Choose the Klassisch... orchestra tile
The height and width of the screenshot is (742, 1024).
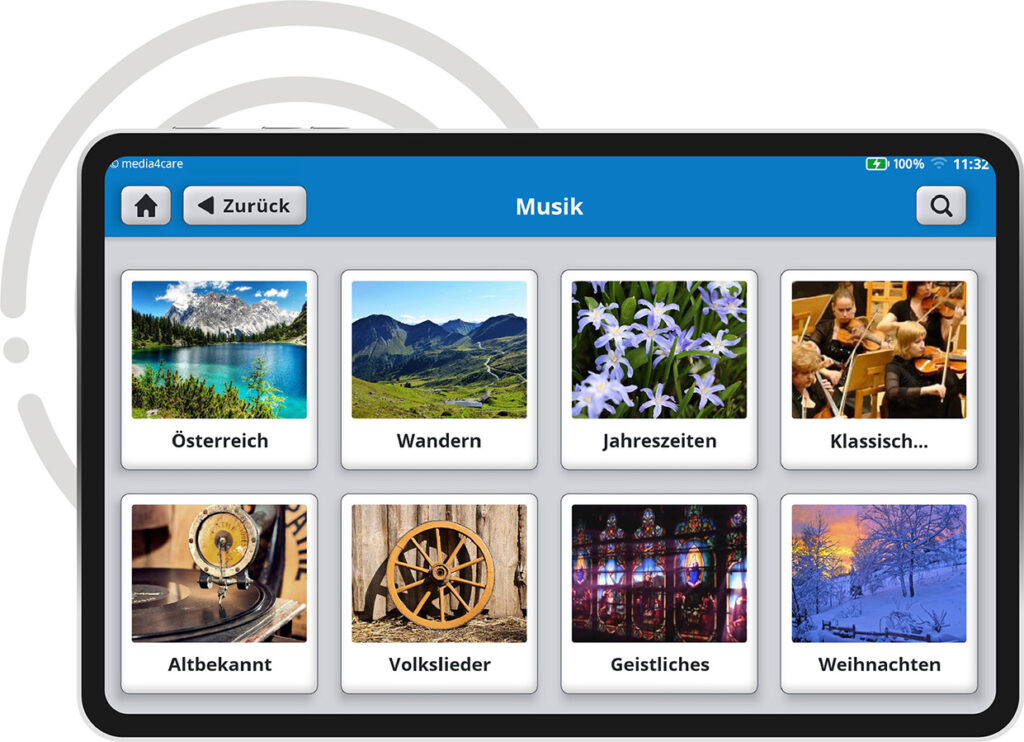(879, 370)
